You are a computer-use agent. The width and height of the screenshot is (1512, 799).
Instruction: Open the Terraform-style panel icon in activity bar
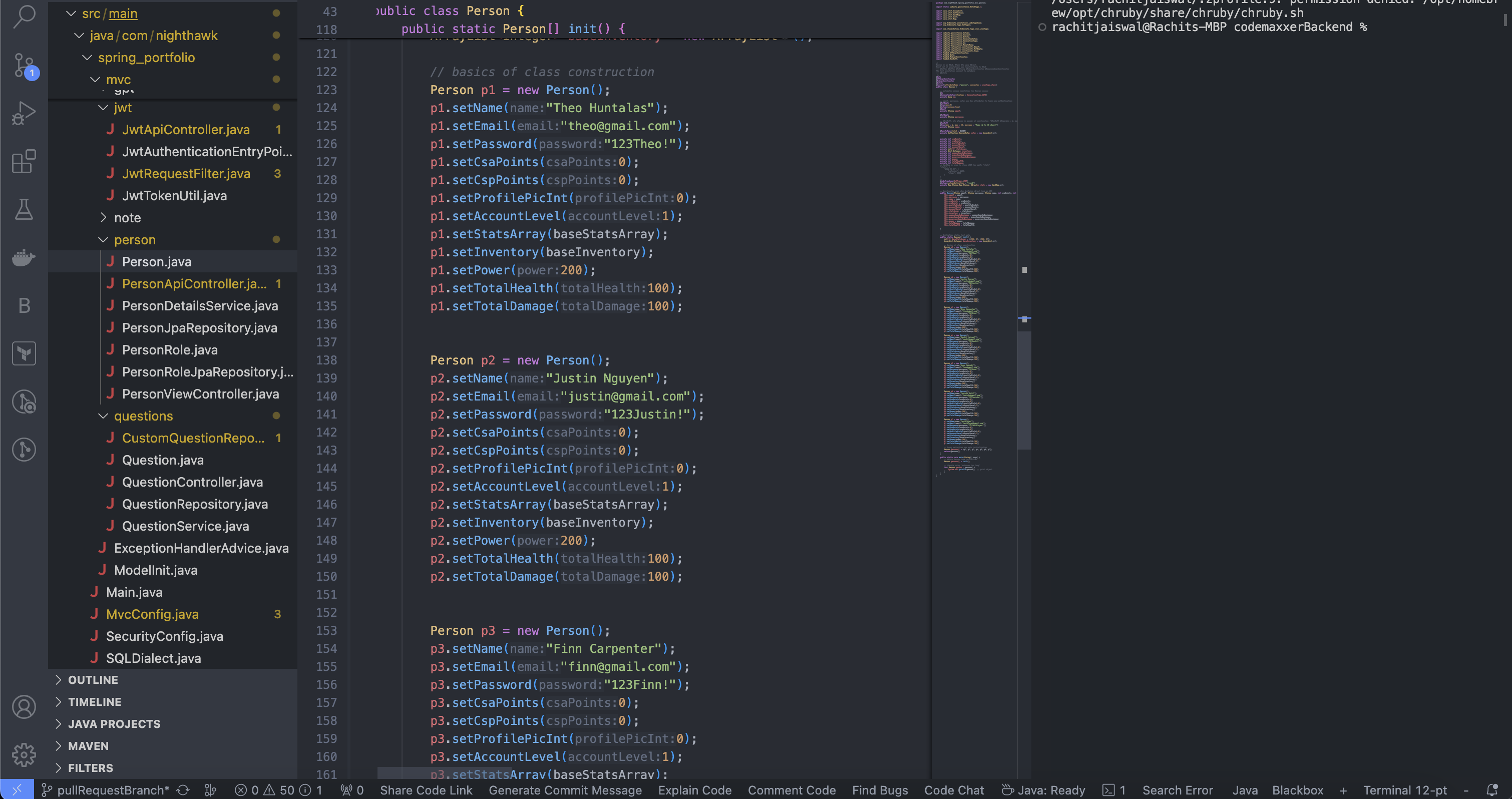coord(24,354)
